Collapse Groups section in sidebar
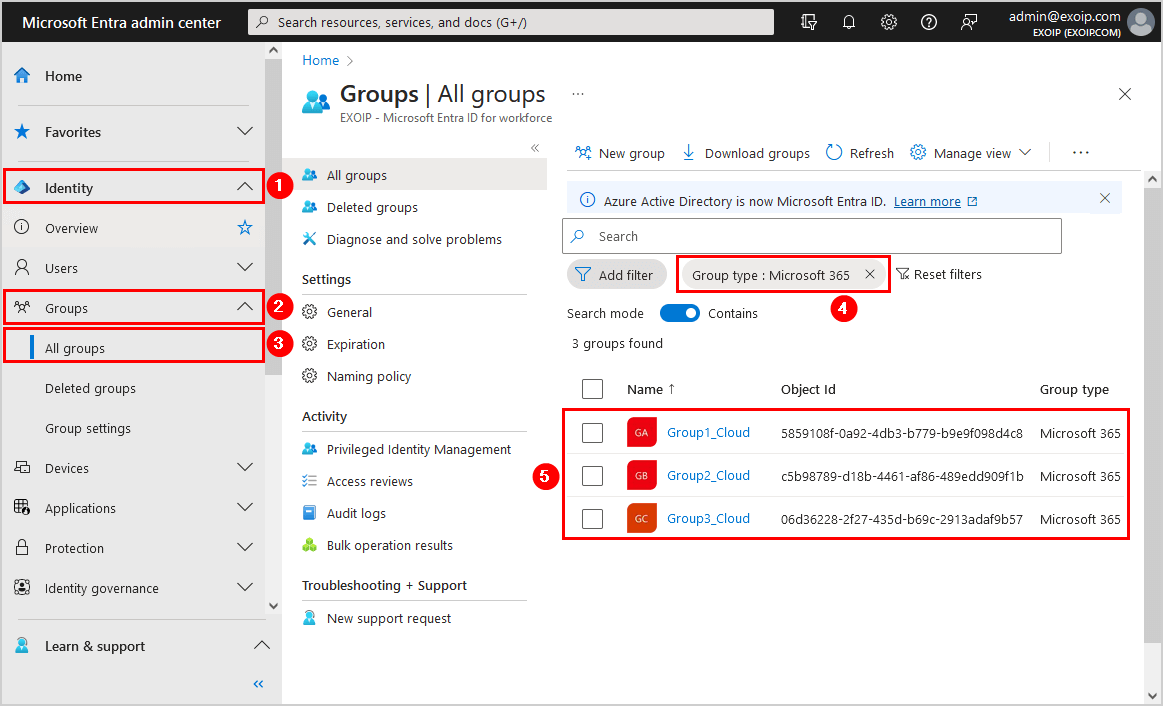Image resolution: width=1163 pixels, height=706 pixels. point(245,307)
